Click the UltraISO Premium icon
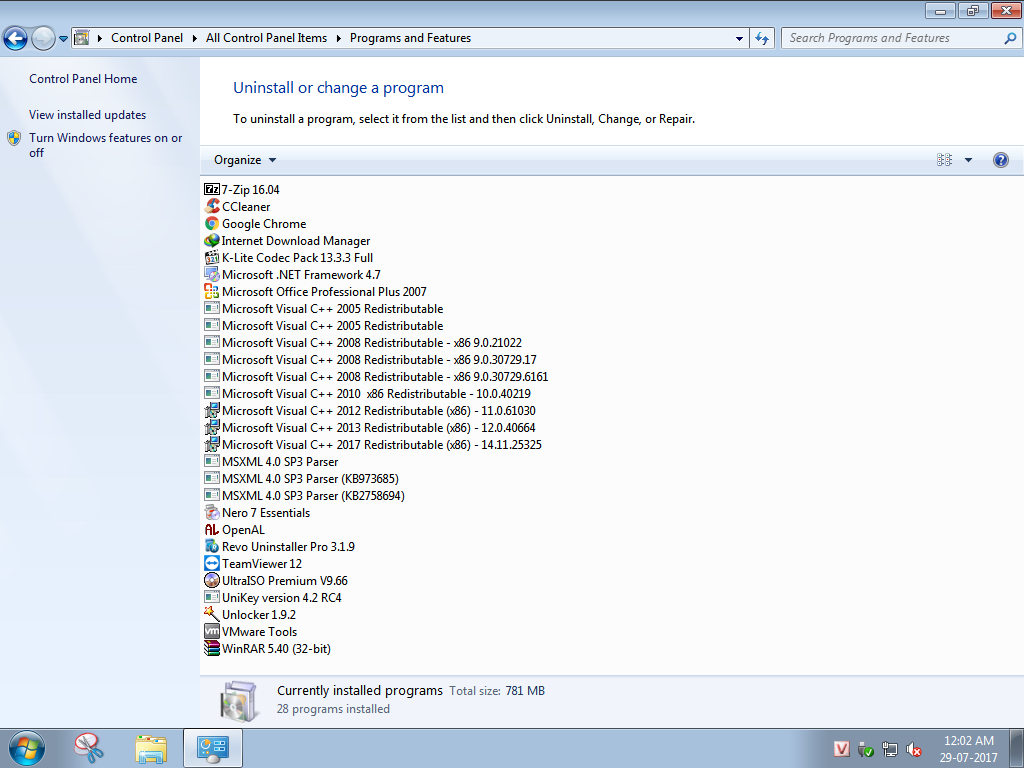The image size is (1024, 768). 212,581
